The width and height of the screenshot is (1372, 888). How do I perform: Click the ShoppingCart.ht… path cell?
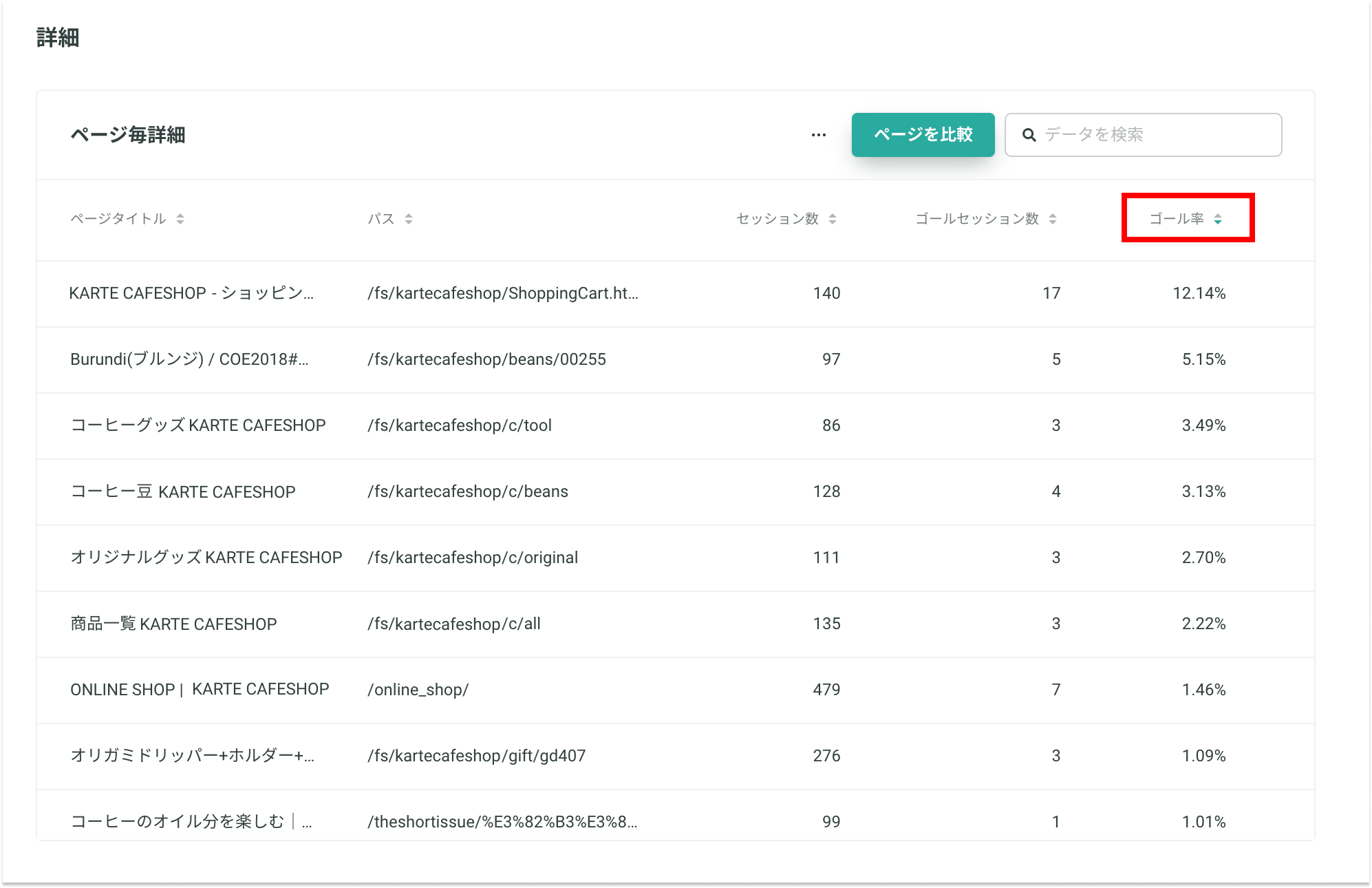pyautogui.click(x=503, y=293)
